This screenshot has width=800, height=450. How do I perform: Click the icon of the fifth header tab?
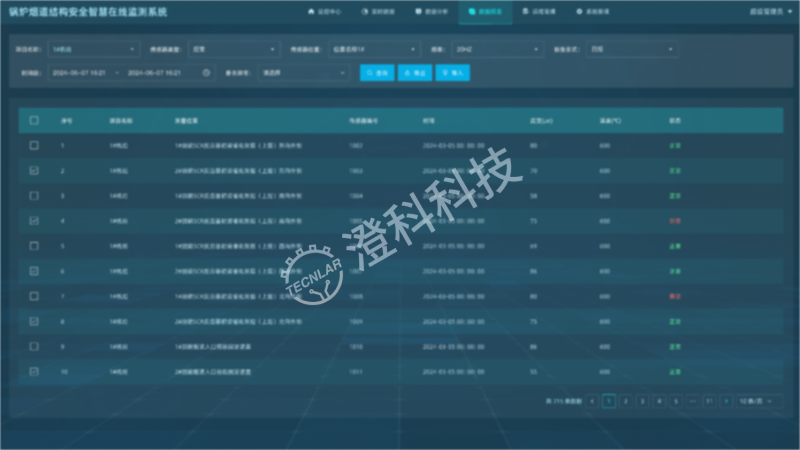click(524, 12)
